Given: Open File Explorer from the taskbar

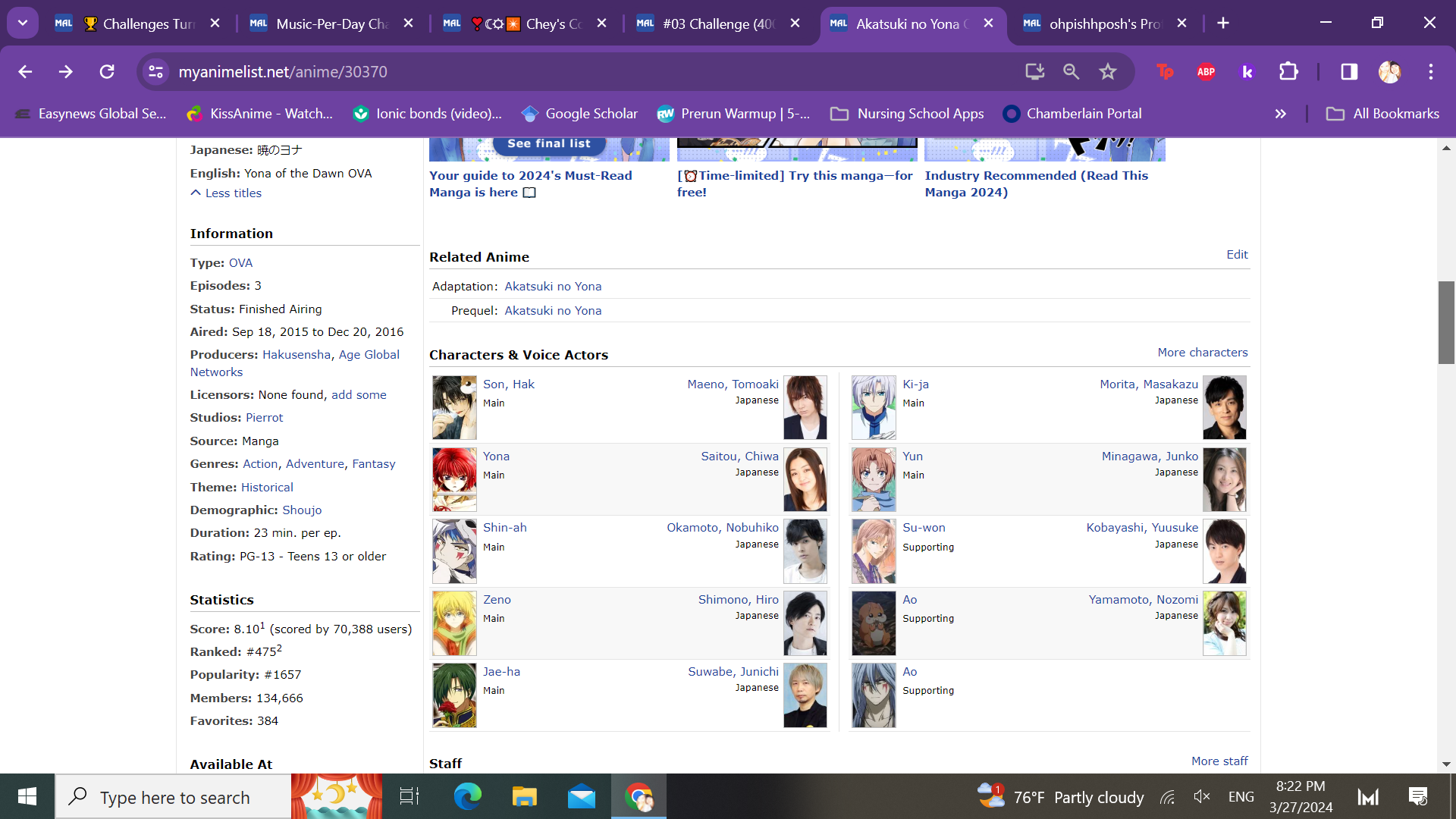Looking at the screenshot, I should point(524,796).
